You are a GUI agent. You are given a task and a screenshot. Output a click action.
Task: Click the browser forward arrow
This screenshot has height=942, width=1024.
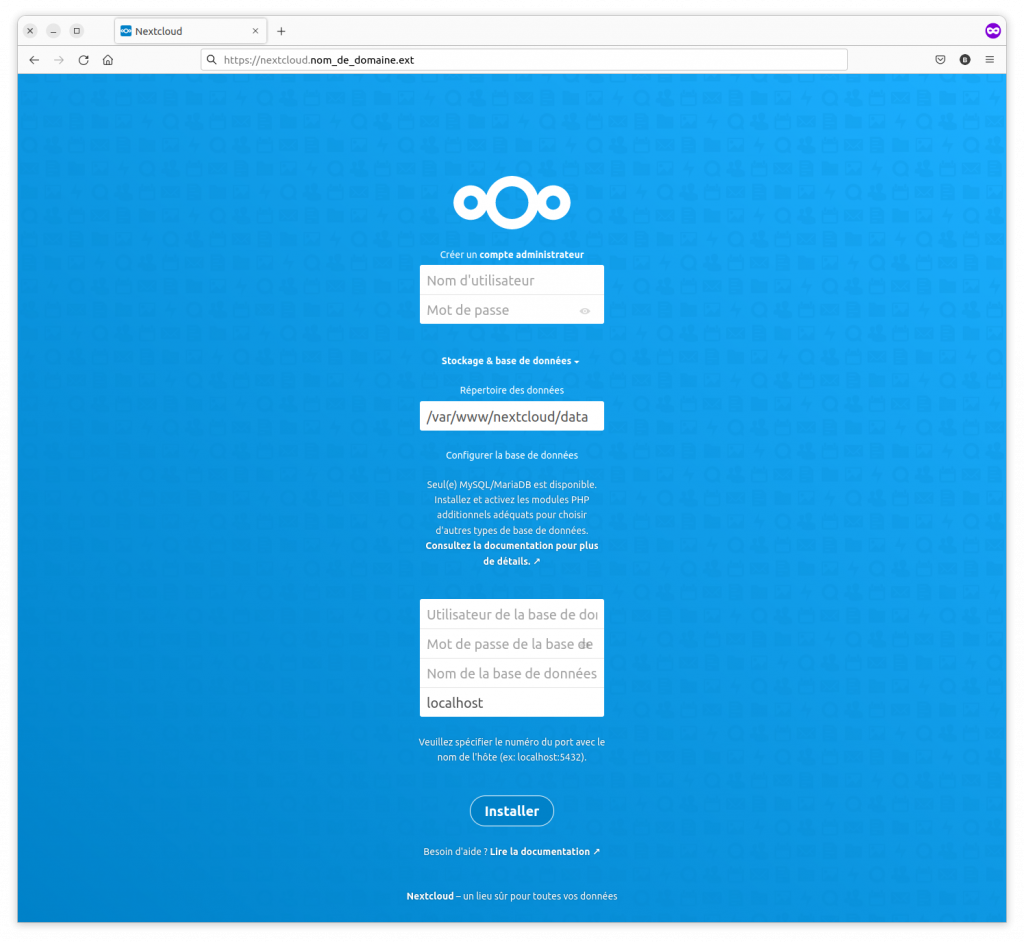(x=59, y=60)
